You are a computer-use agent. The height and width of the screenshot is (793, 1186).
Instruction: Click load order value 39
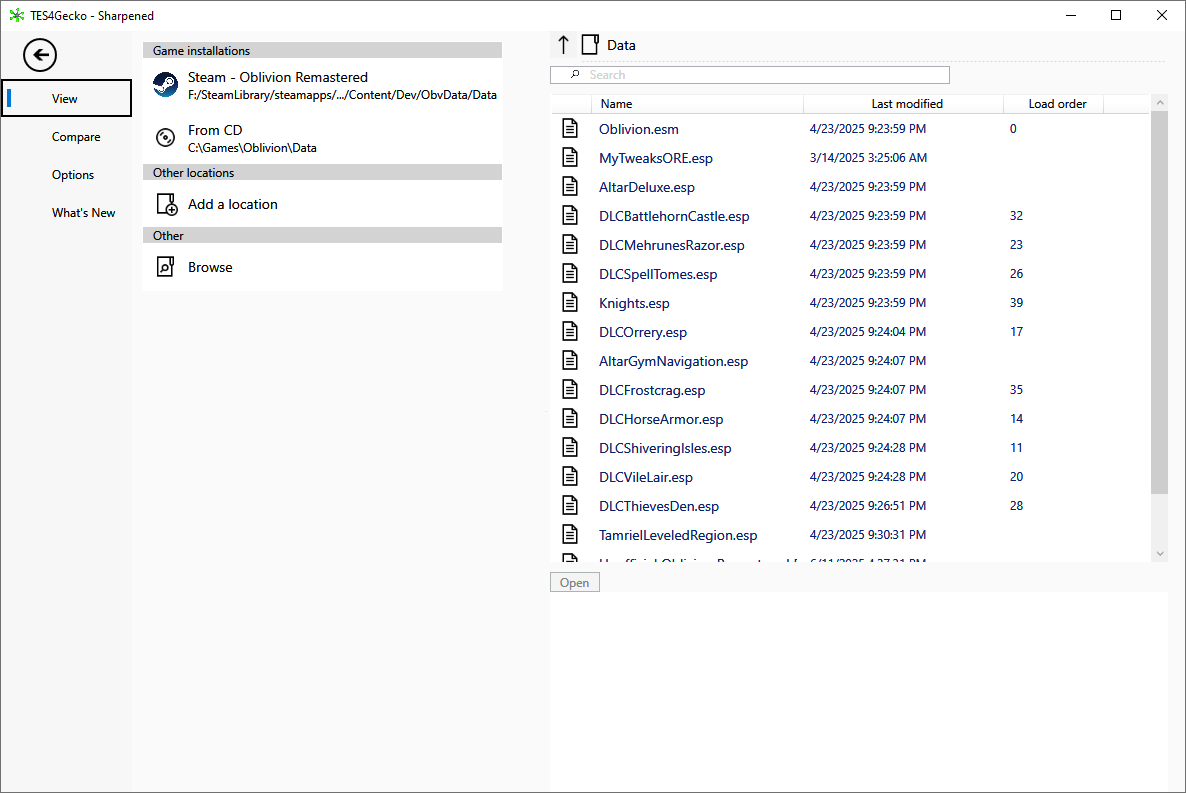[1017, 303]
